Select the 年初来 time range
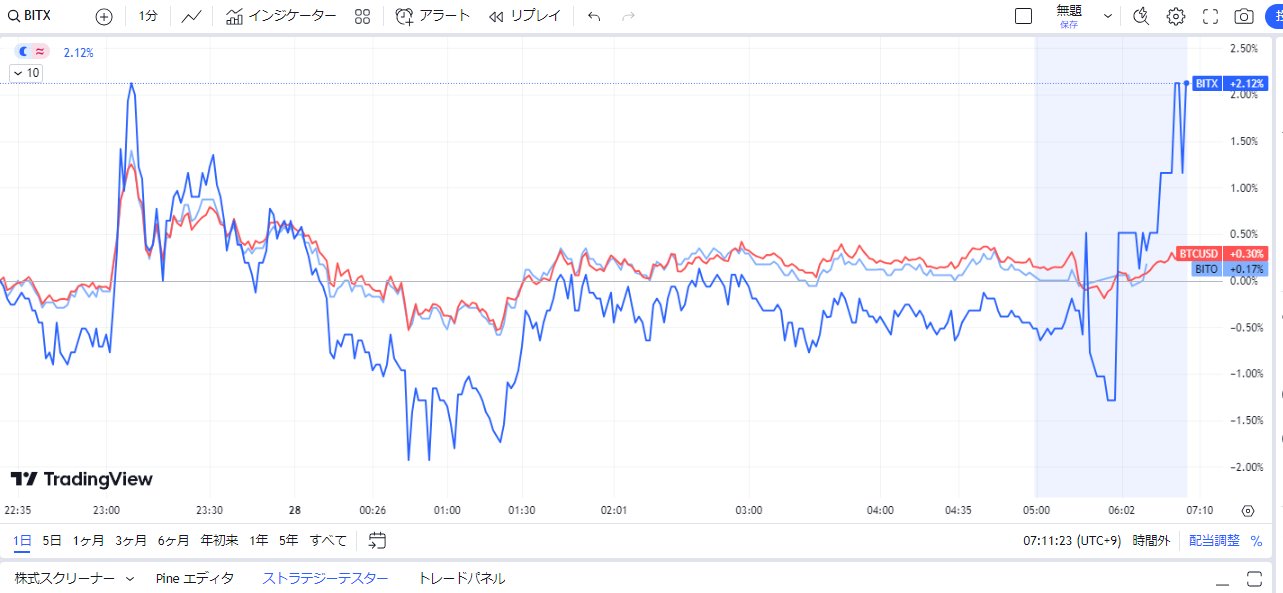The image size is (1283, 593). tap(219, 540)
